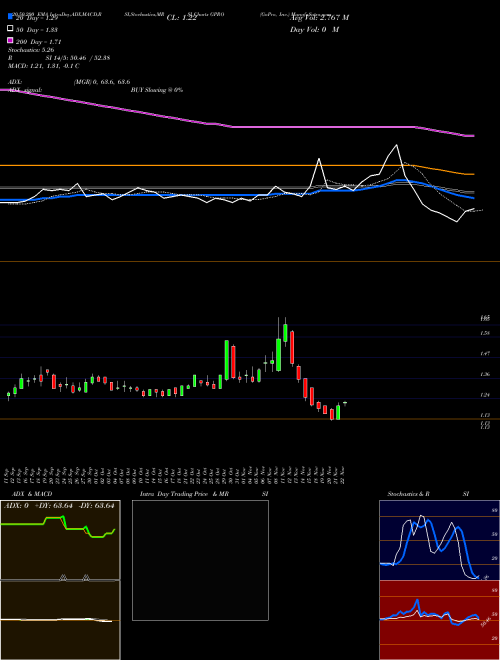Viewport: 500px width, 660px height.
Task: Click the 'Avg Vol: 2.767 M' label
Action: (x=319, y=18)
